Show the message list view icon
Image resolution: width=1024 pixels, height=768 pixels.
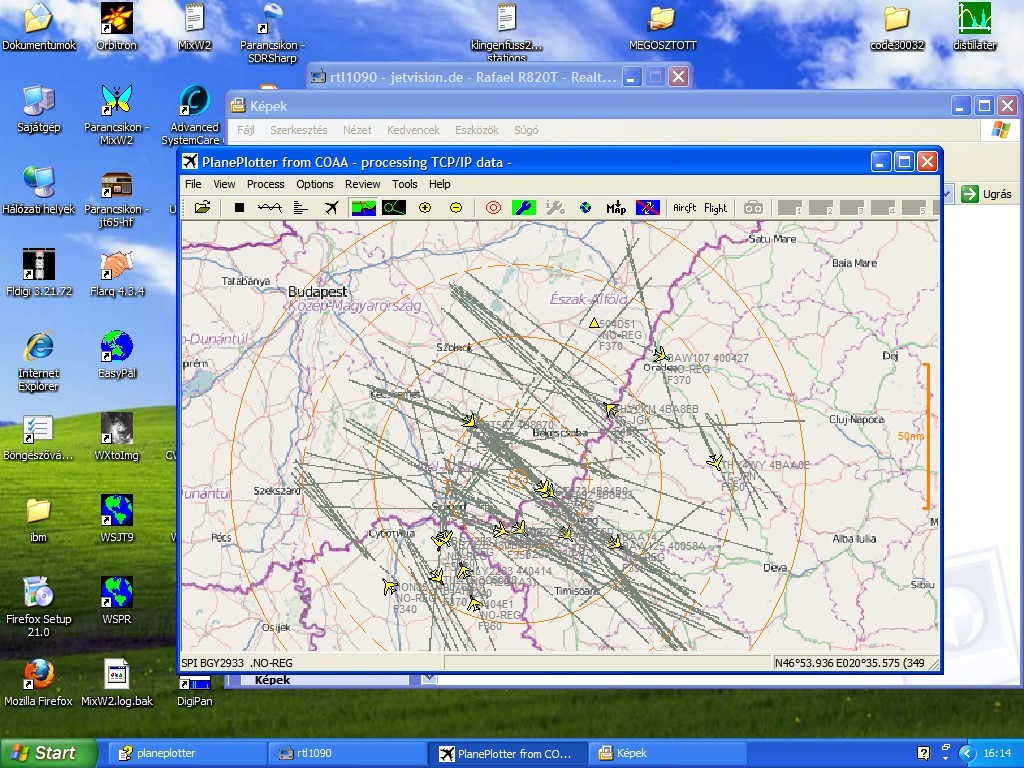300,208
